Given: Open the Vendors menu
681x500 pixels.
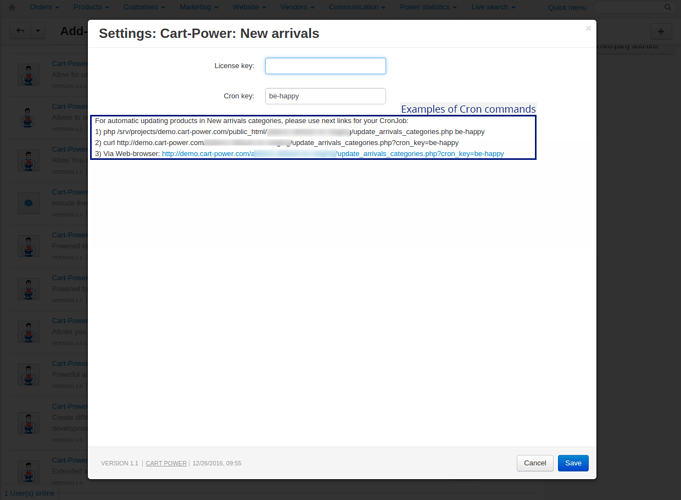Looking at the screenshot, I should pos(297,7).
